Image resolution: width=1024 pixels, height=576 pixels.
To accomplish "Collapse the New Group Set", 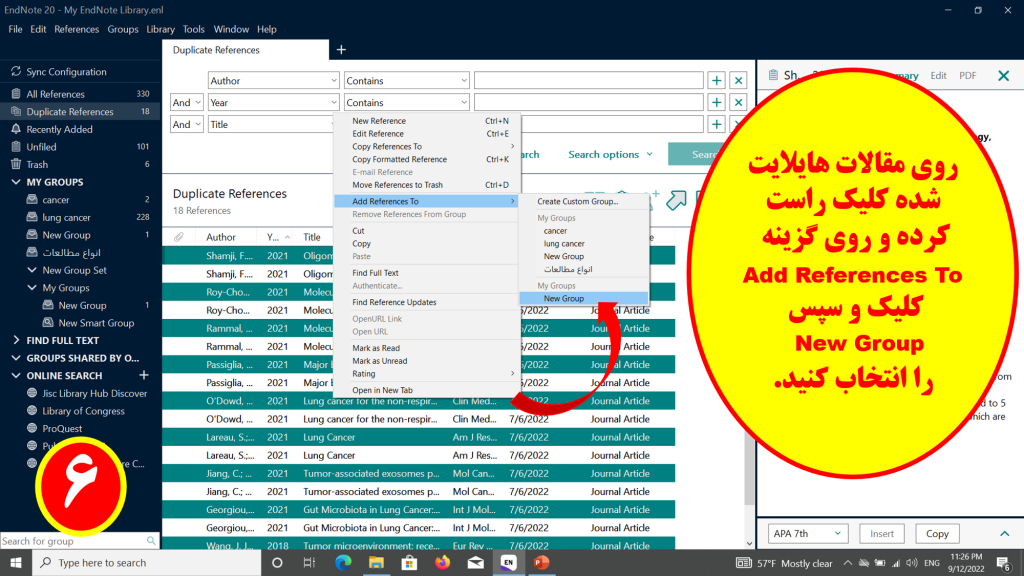I will pos(32,270).
